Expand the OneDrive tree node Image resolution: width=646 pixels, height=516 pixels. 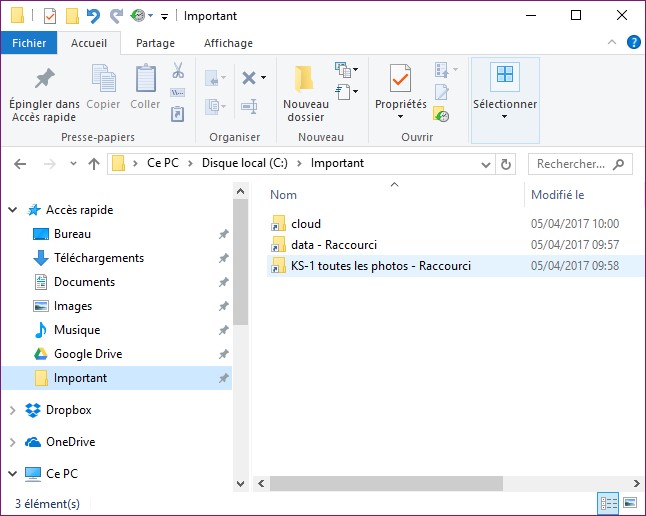12,442
